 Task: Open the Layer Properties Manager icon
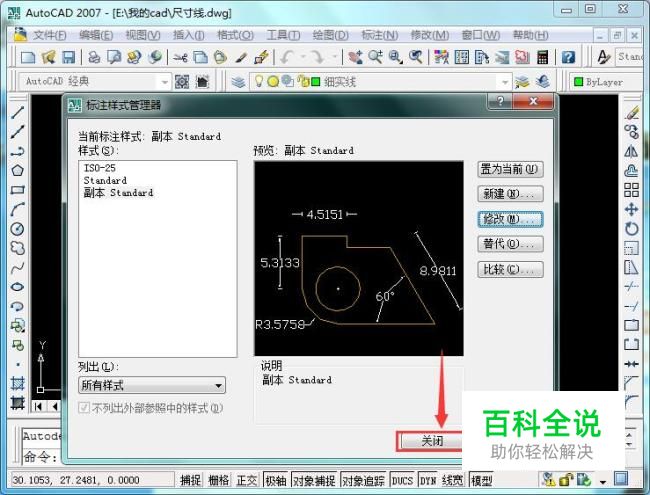coord(238,82)
